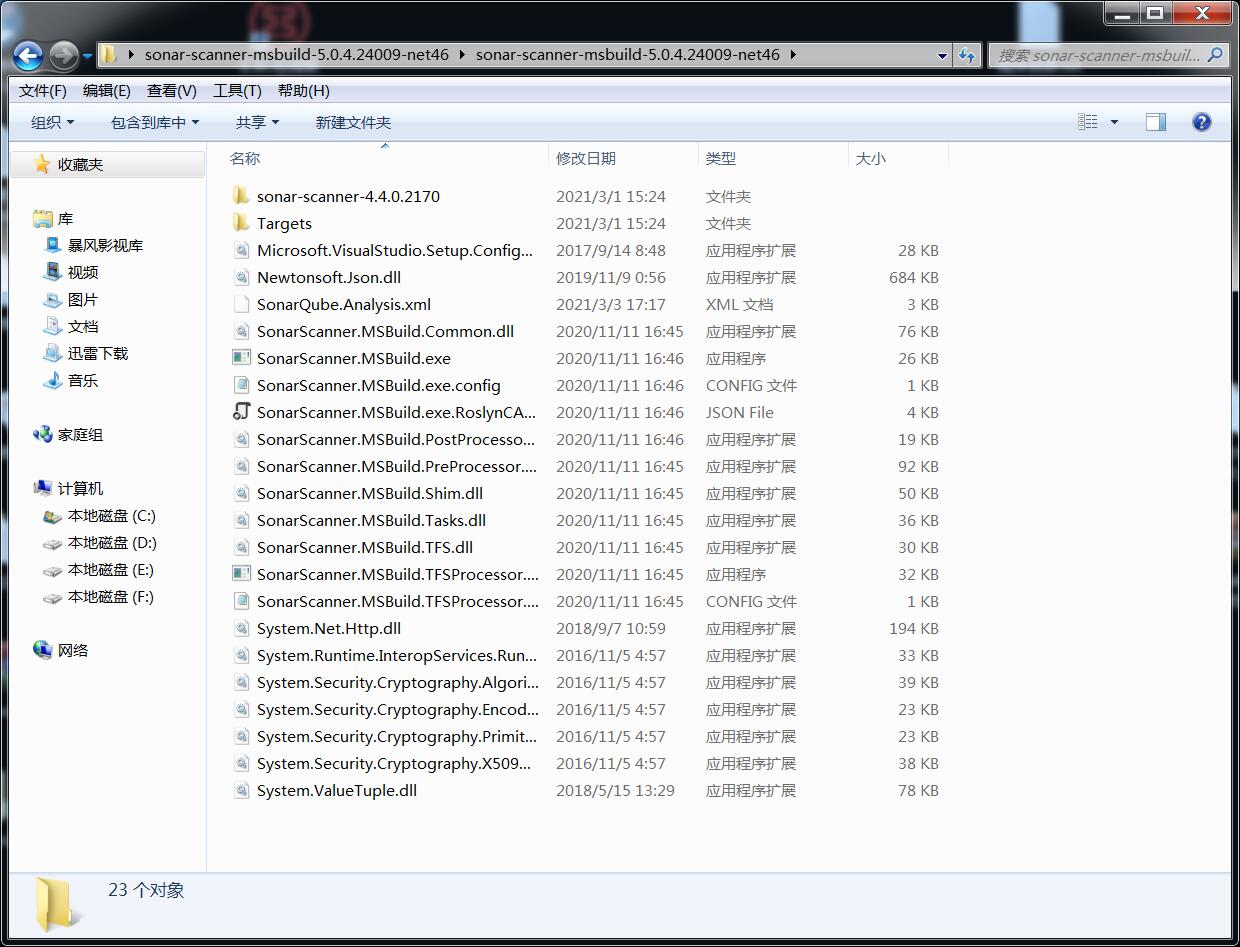Click the search input field
The image size is (1240, 947).
1098,55
